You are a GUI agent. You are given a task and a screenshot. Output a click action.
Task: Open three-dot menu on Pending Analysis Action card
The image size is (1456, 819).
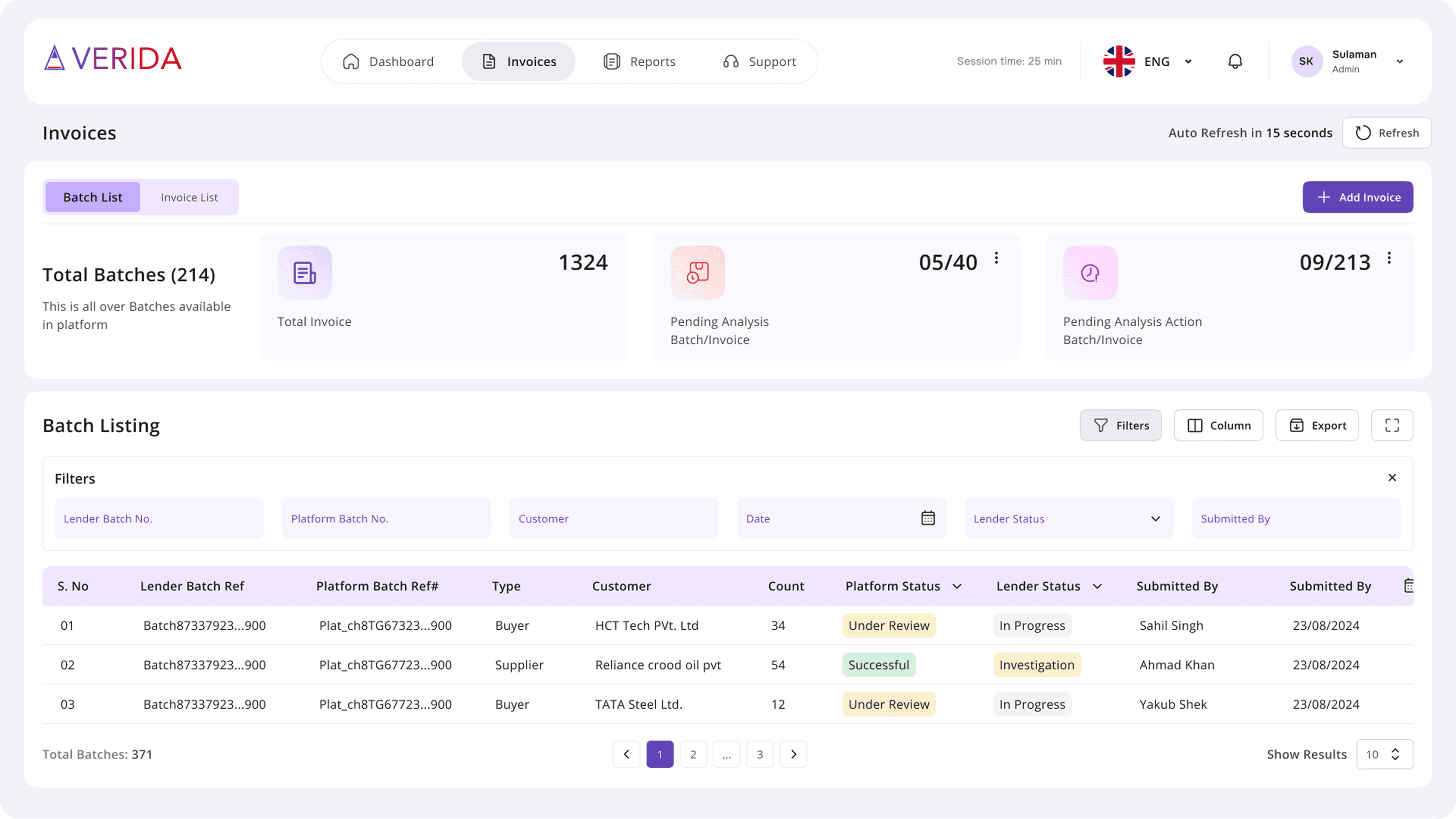coord(1389,258)
